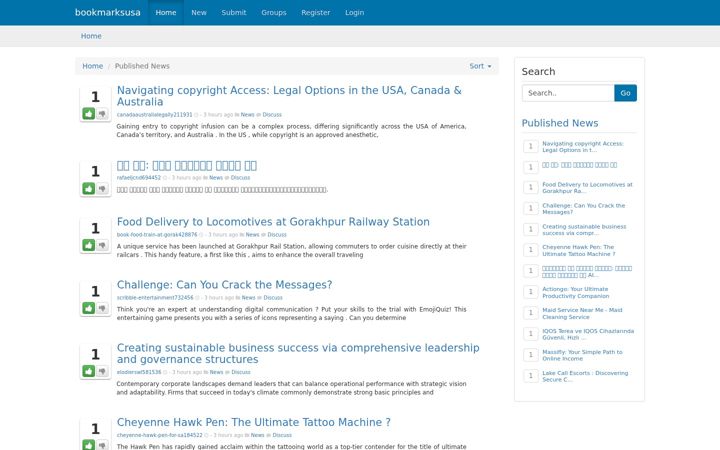Open the Login page
This screenshot has width=720, height=450.
[x=354, y=12]
